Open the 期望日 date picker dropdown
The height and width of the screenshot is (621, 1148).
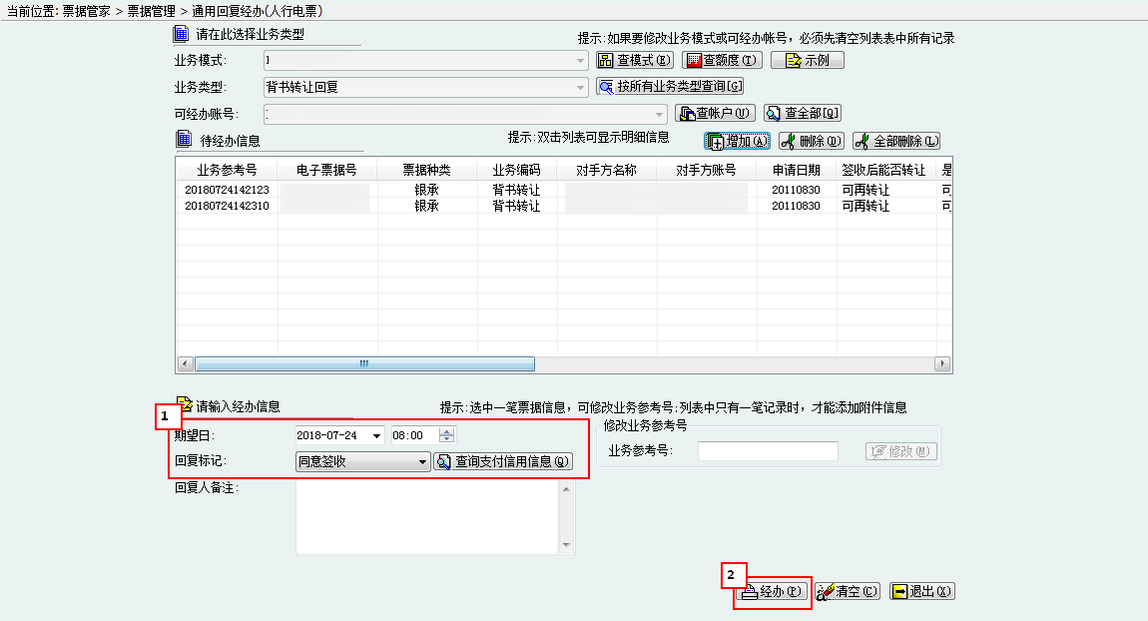(x=377, y=436)
